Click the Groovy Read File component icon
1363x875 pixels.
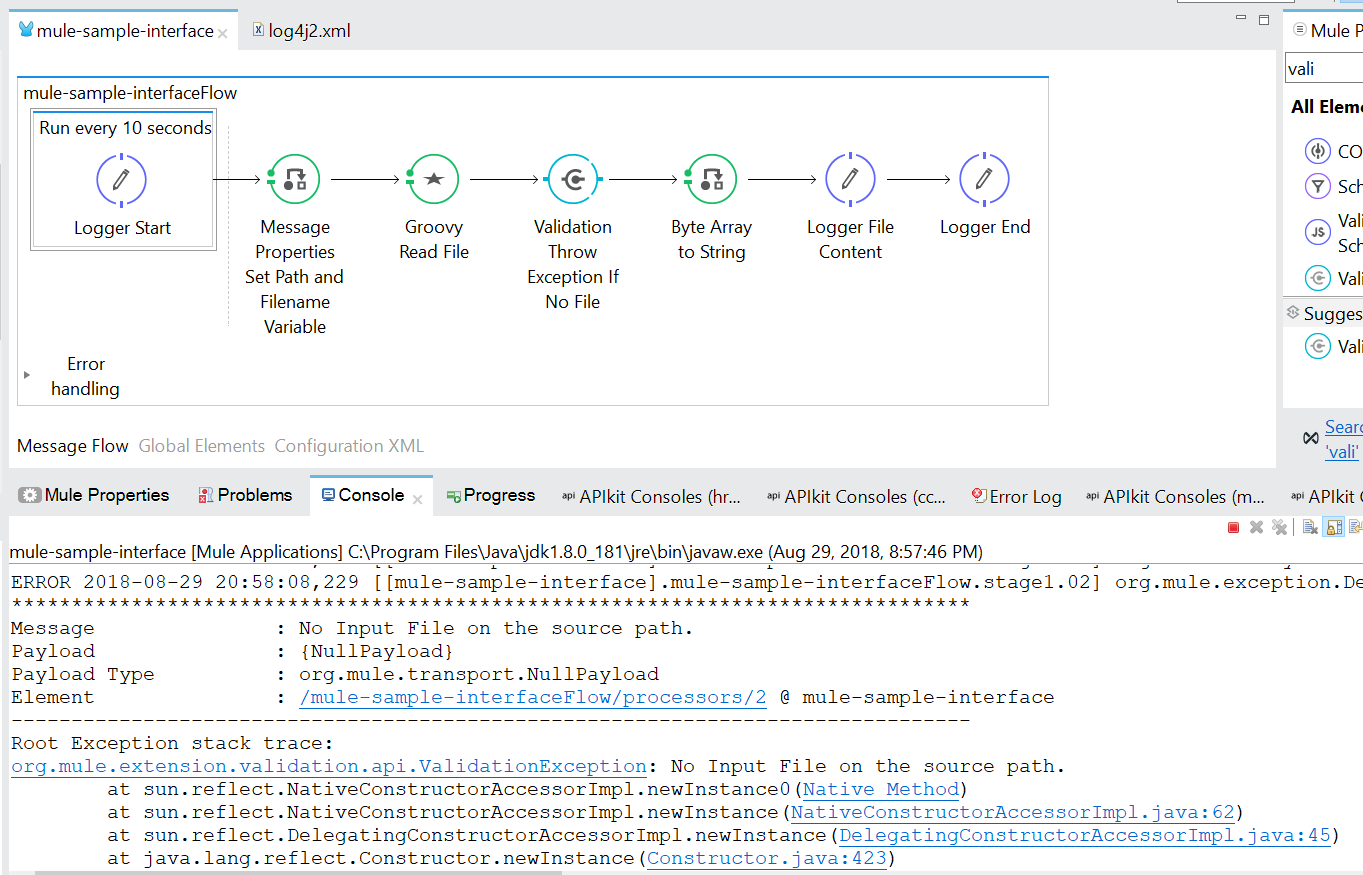(433, 180)
